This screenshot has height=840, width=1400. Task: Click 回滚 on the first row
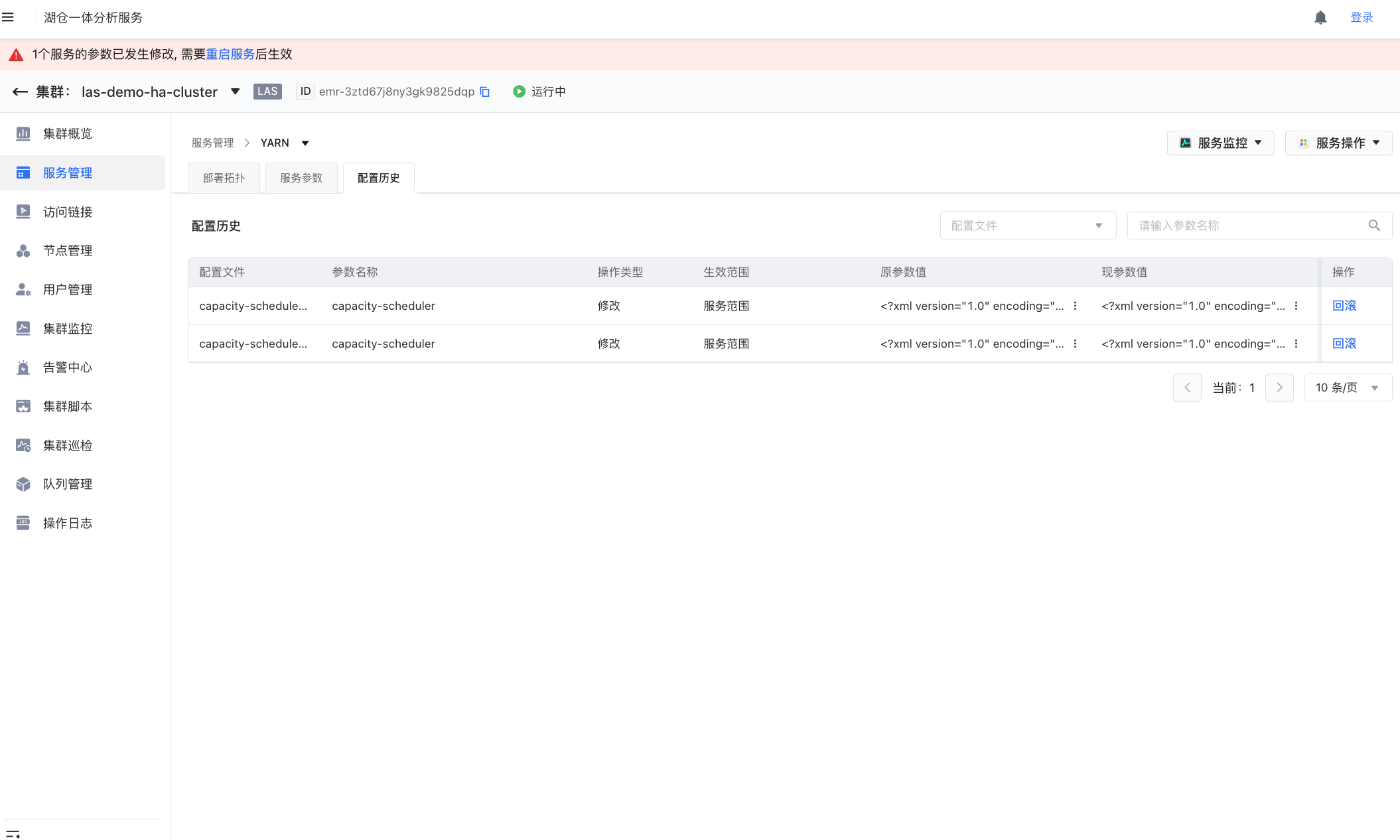(1344, 306)
